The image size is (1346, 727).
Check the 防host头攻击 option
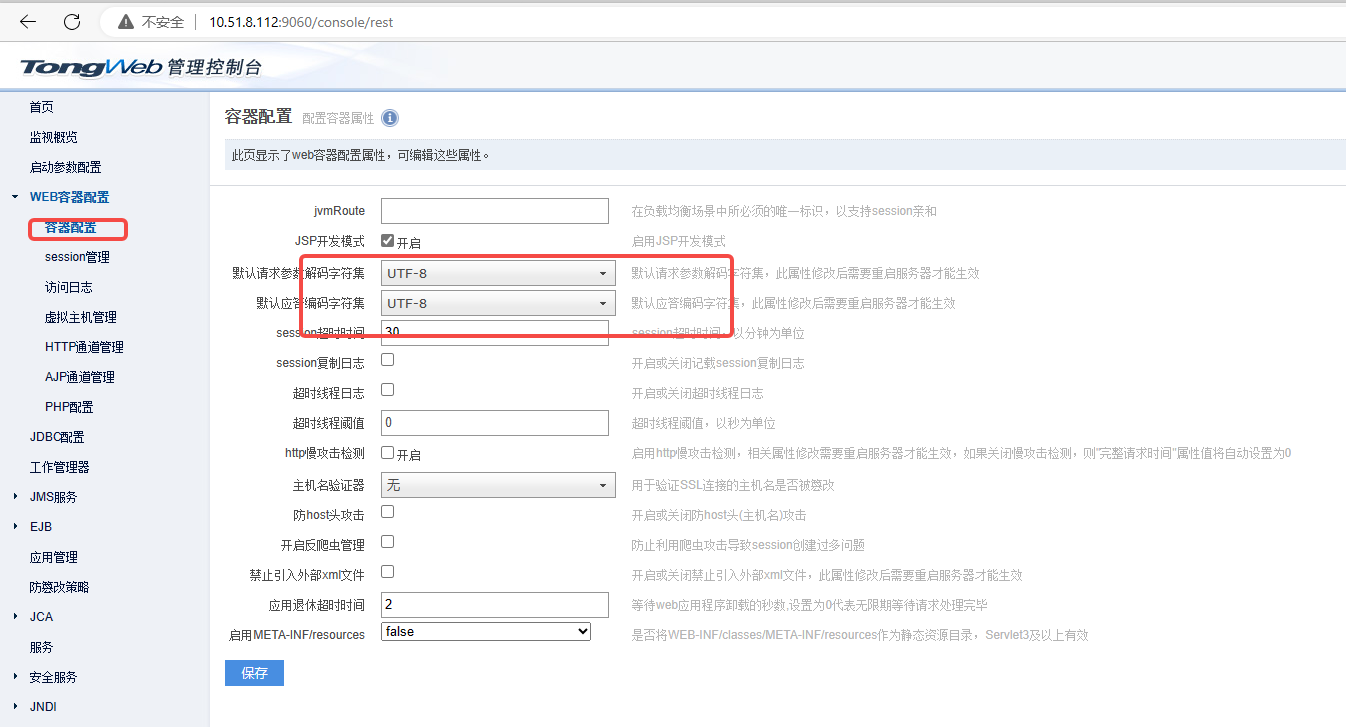[x=387, y=512]
